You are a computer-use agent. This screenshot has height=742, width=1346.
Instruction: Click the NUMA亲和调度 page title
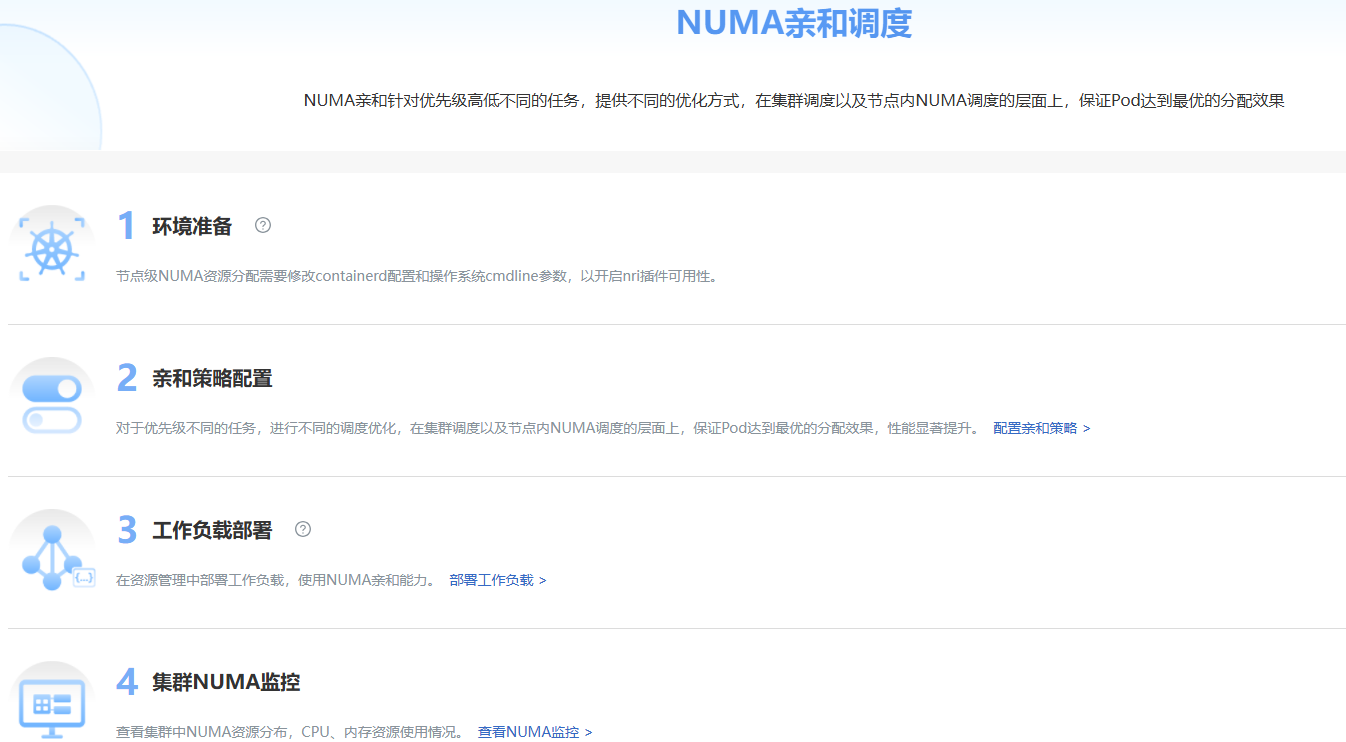[x=794, y=23]
